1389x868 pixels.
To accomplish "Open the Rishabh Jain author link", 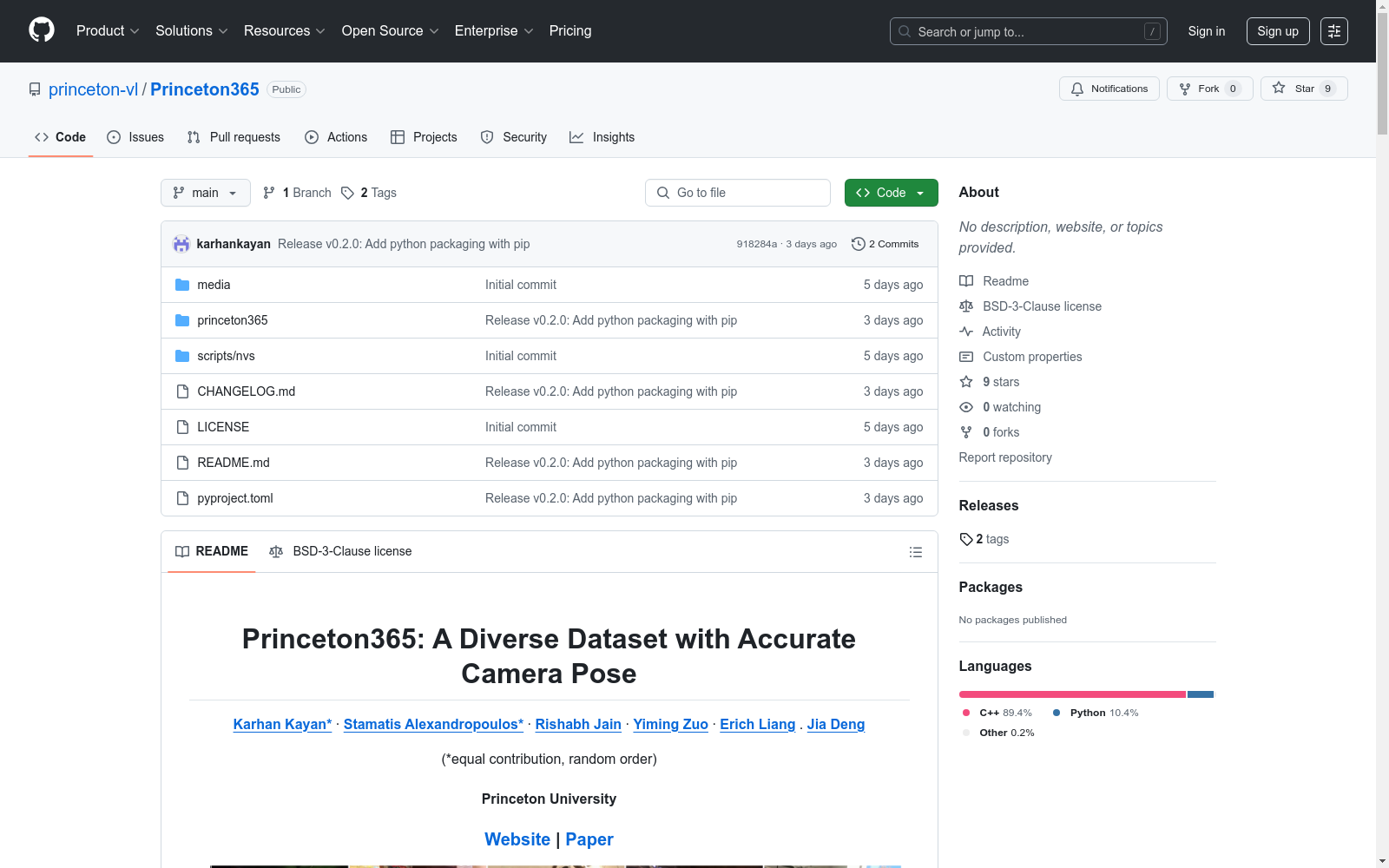I will coord(578,724).
